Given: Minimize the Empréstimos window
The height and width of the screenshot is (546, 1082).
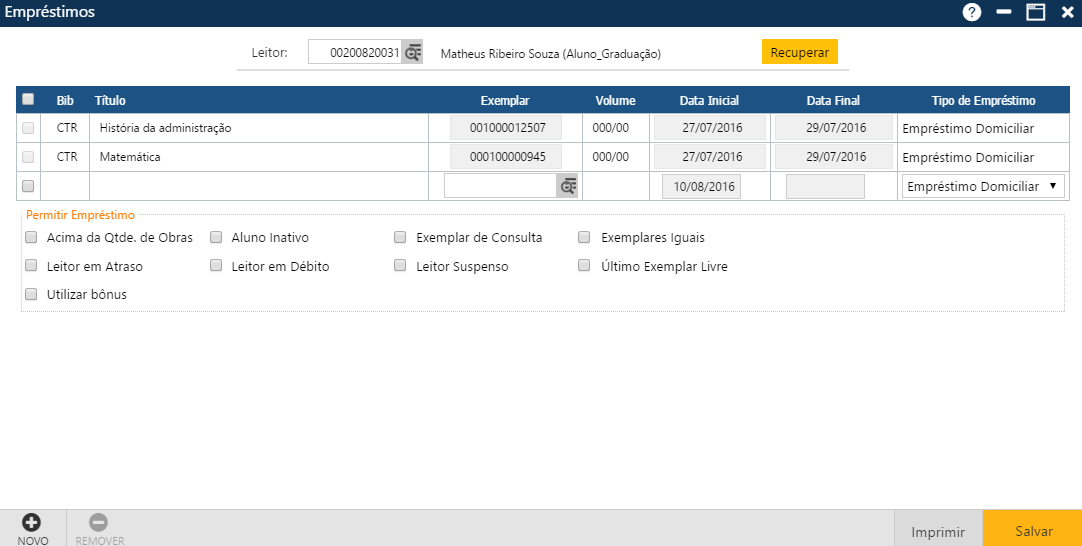Looking at the screenshot, I should (1004, 12).
